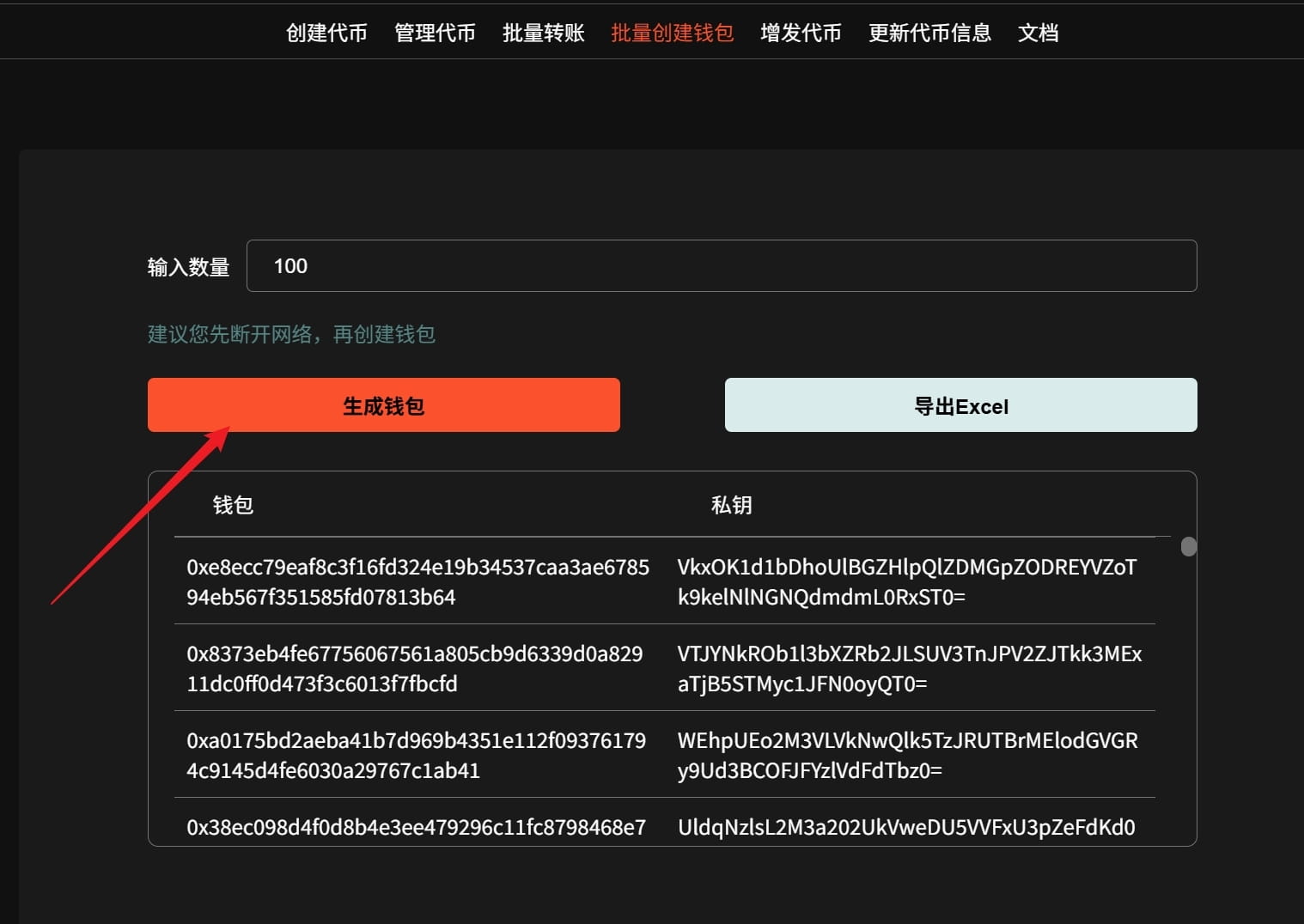Image resolution: width=1304 pixels, height=924 pixels.
Task: Select wallet address starting 0x38ec098d
Action: tap(417, 828)
